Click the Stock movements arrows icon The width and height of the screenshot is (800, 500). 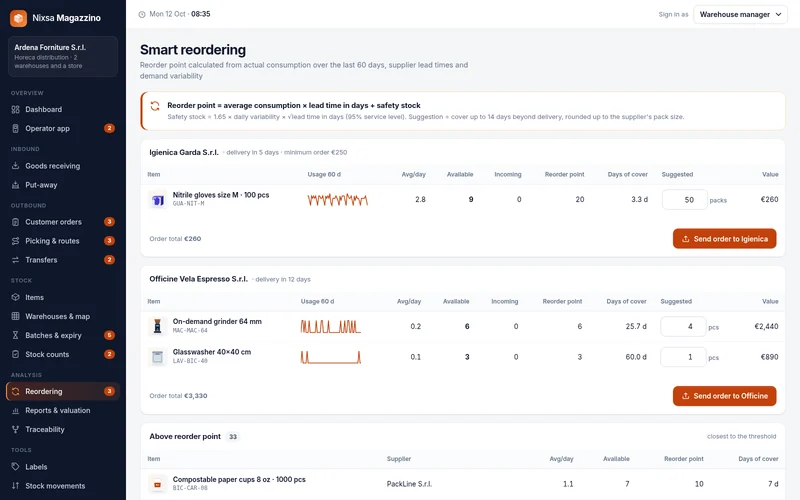[x=15, y=486]
